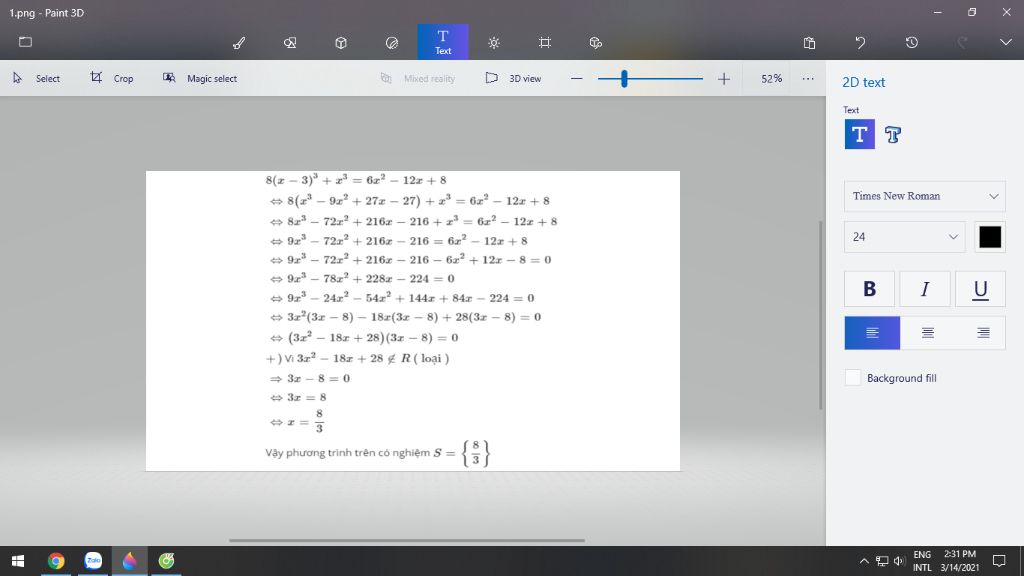Expand the top bar chevron

(1006, 42)
